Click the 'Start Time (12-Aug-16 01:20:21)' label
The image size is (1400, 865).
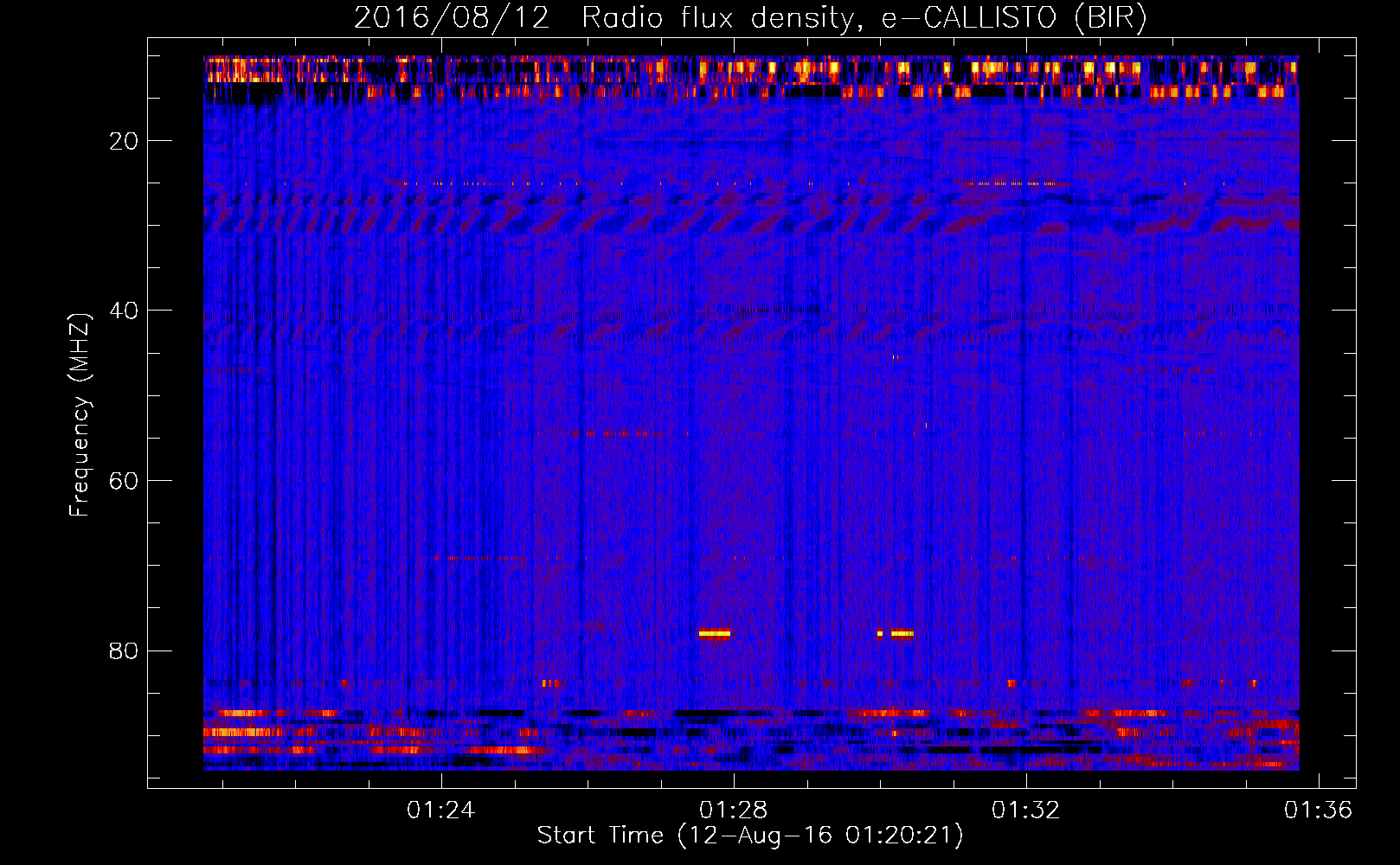750,836
